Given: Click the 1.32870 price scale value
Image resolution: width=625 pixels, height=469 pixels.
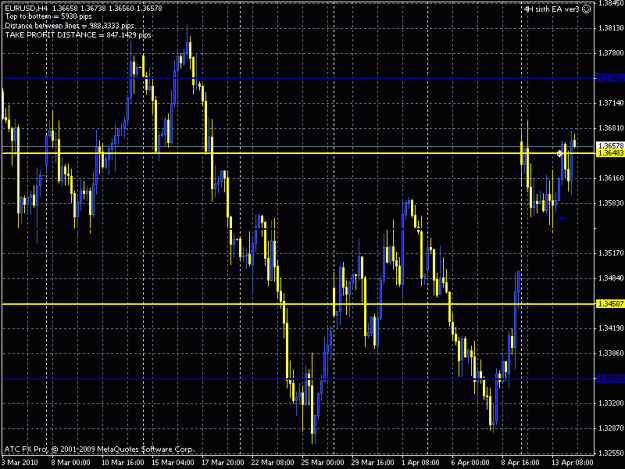Looking at the screenshot, I should [x=610, y=428].
